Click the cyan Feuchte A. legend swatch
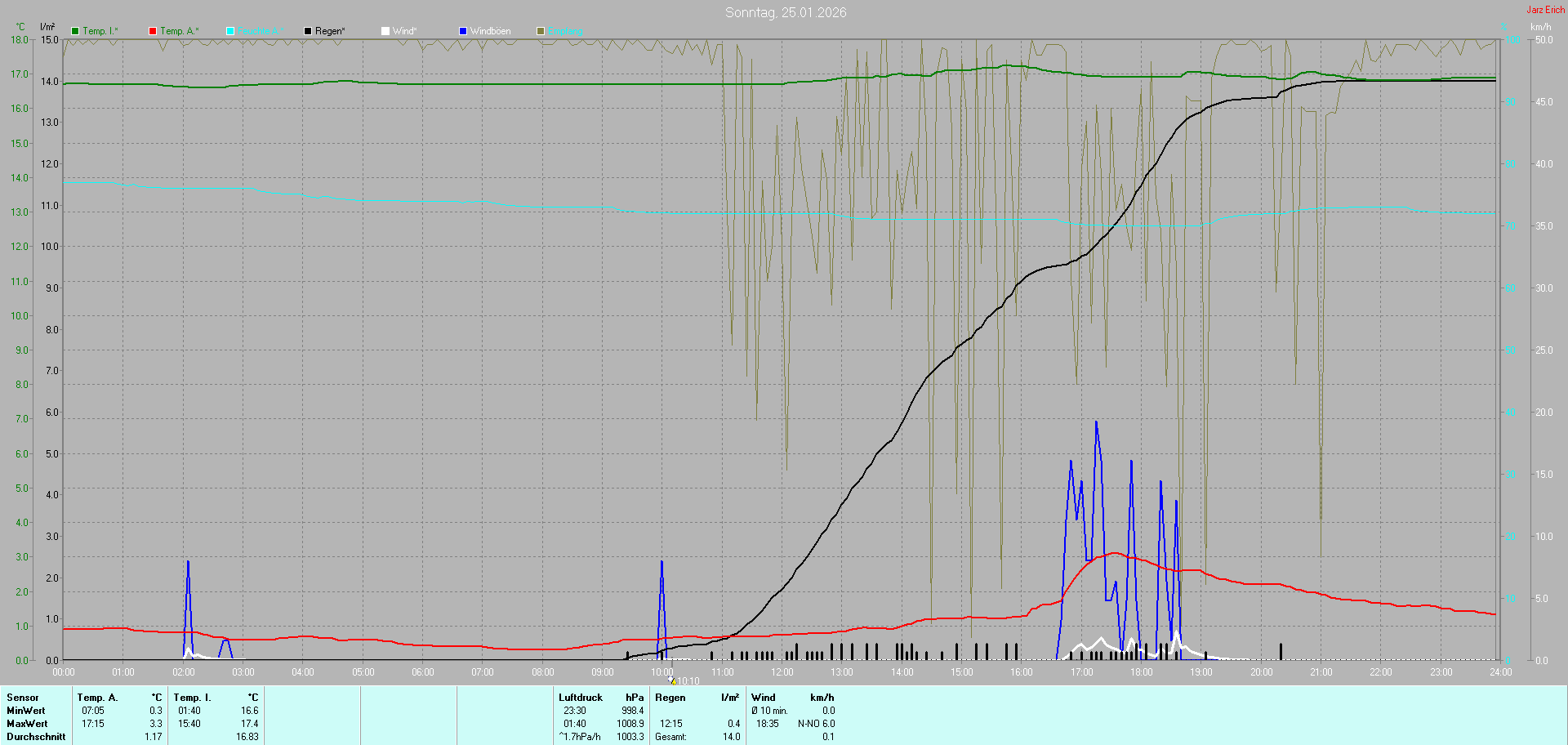 pos(230,31)
